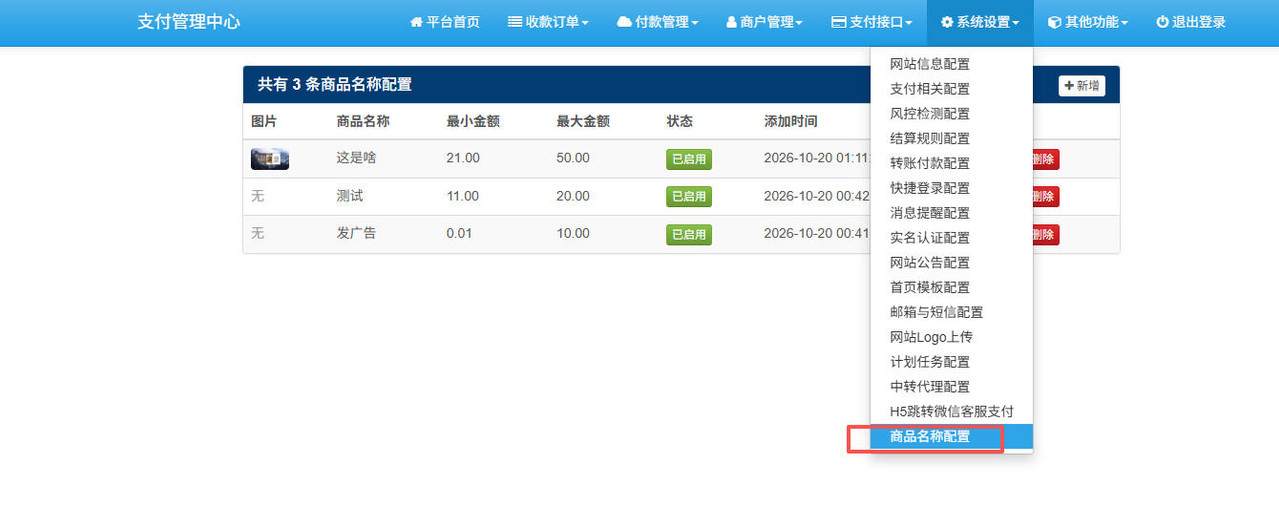Click the 添加时间 column header

point(791,121)
